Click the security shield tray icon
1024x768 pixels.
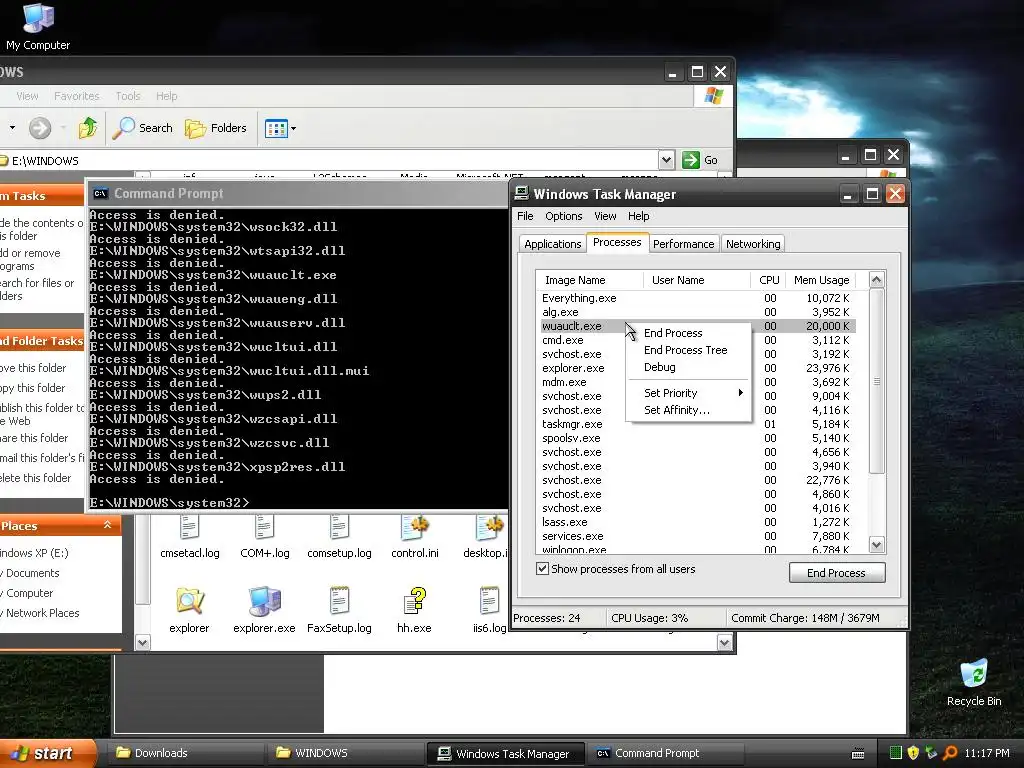coord(913,753)
